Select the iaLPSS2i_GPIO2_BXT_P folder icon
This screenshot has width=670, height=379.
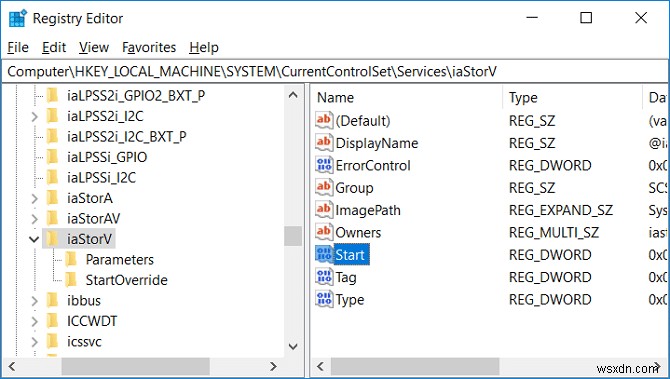point(52,95)
